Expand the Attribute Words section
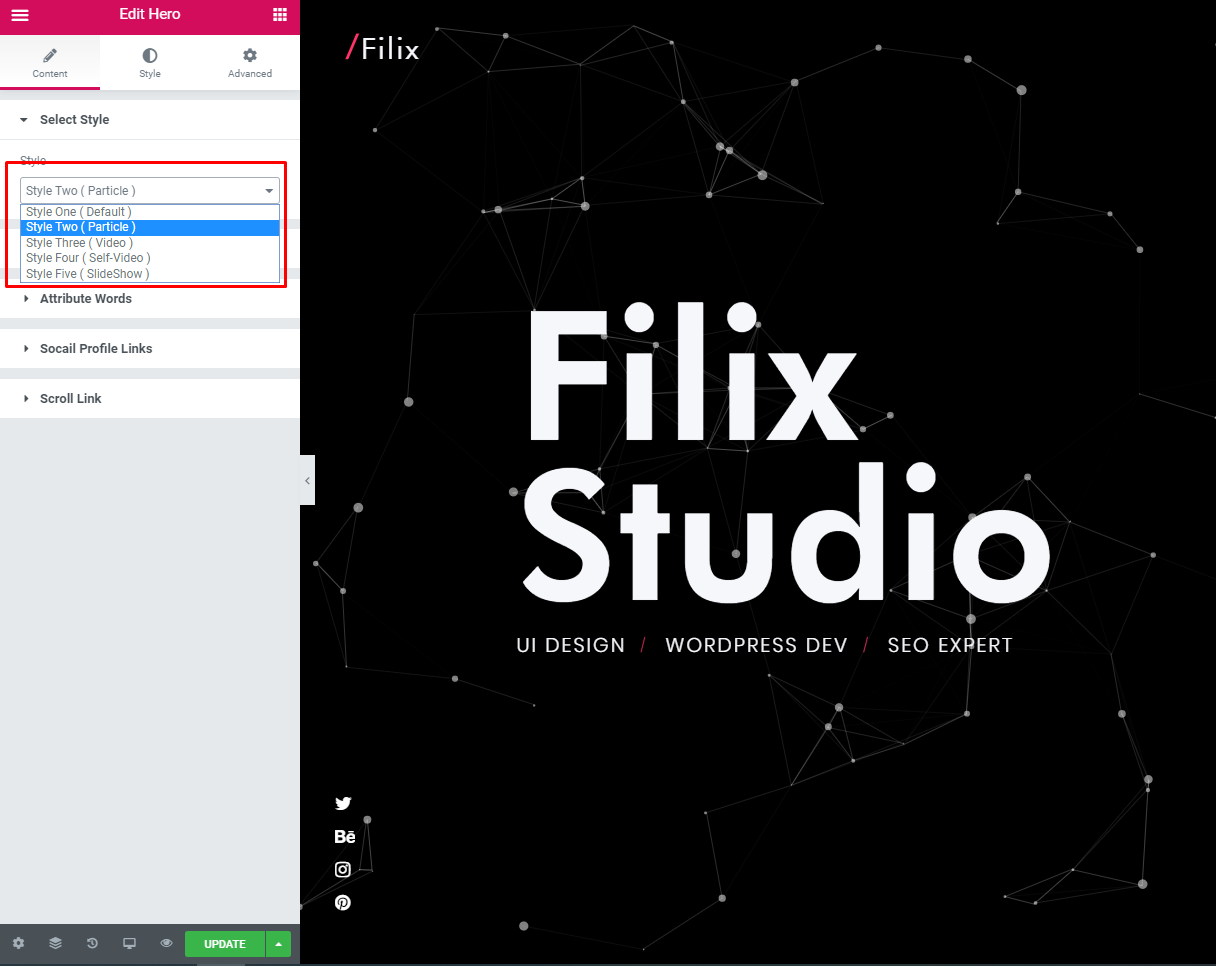The image size is (1216, 966). [x=85, y=298]
